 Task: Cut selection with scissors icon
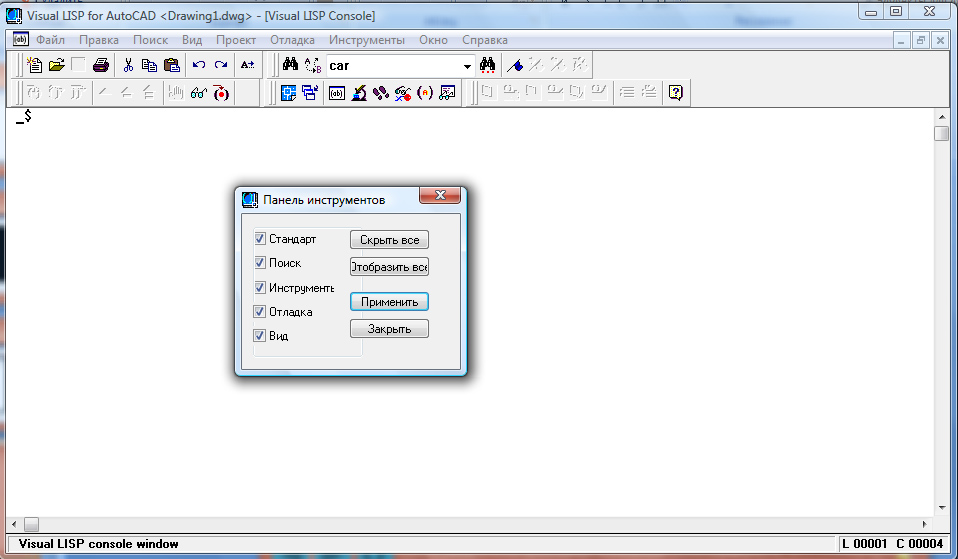coord(128,65)
